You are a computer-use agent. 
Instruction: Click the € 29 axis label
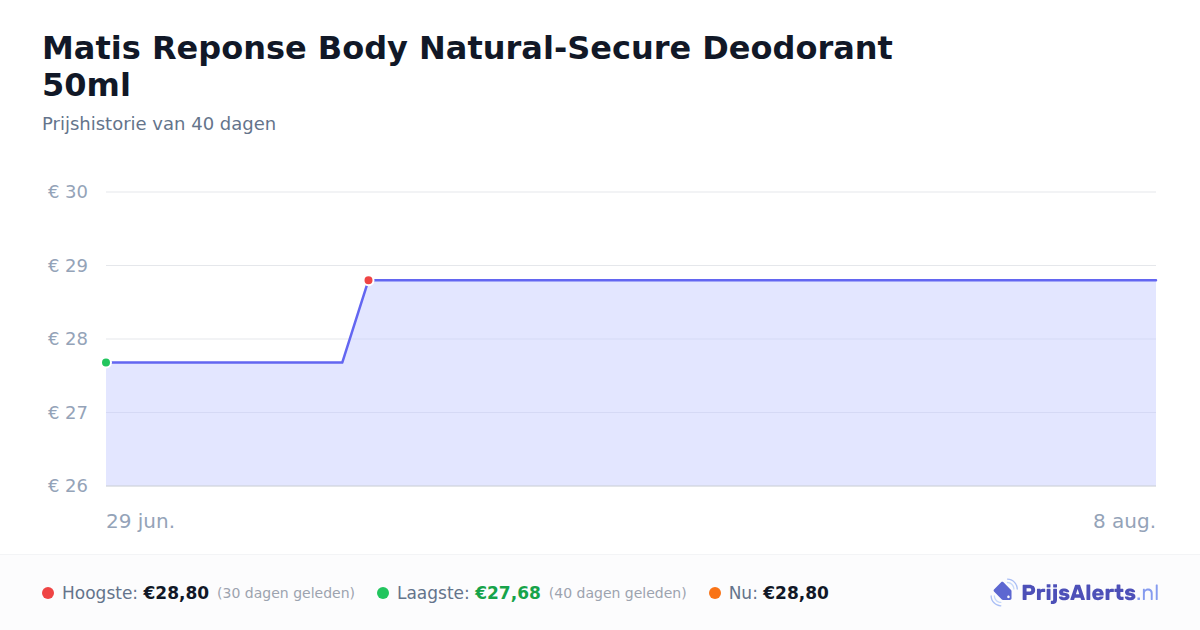(x=68, y=266)
